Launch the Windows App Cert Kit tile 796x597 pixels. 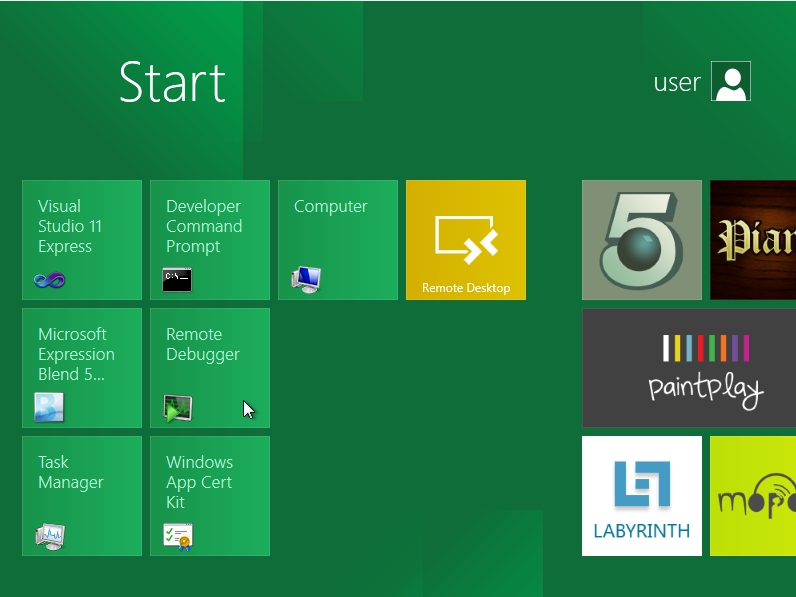(210, 495)
